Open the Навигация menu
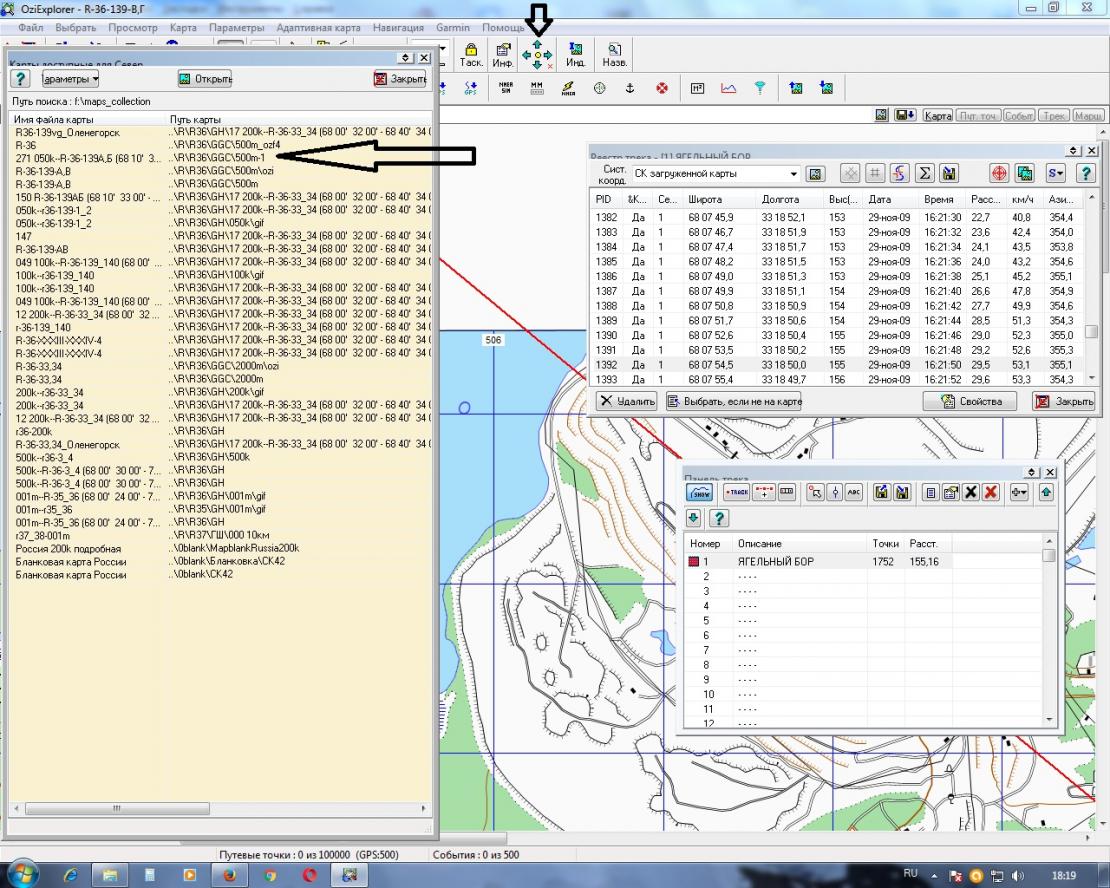The width and height of the screenshot is (1110, 888). pyautogui.click(x=398, y=27)
